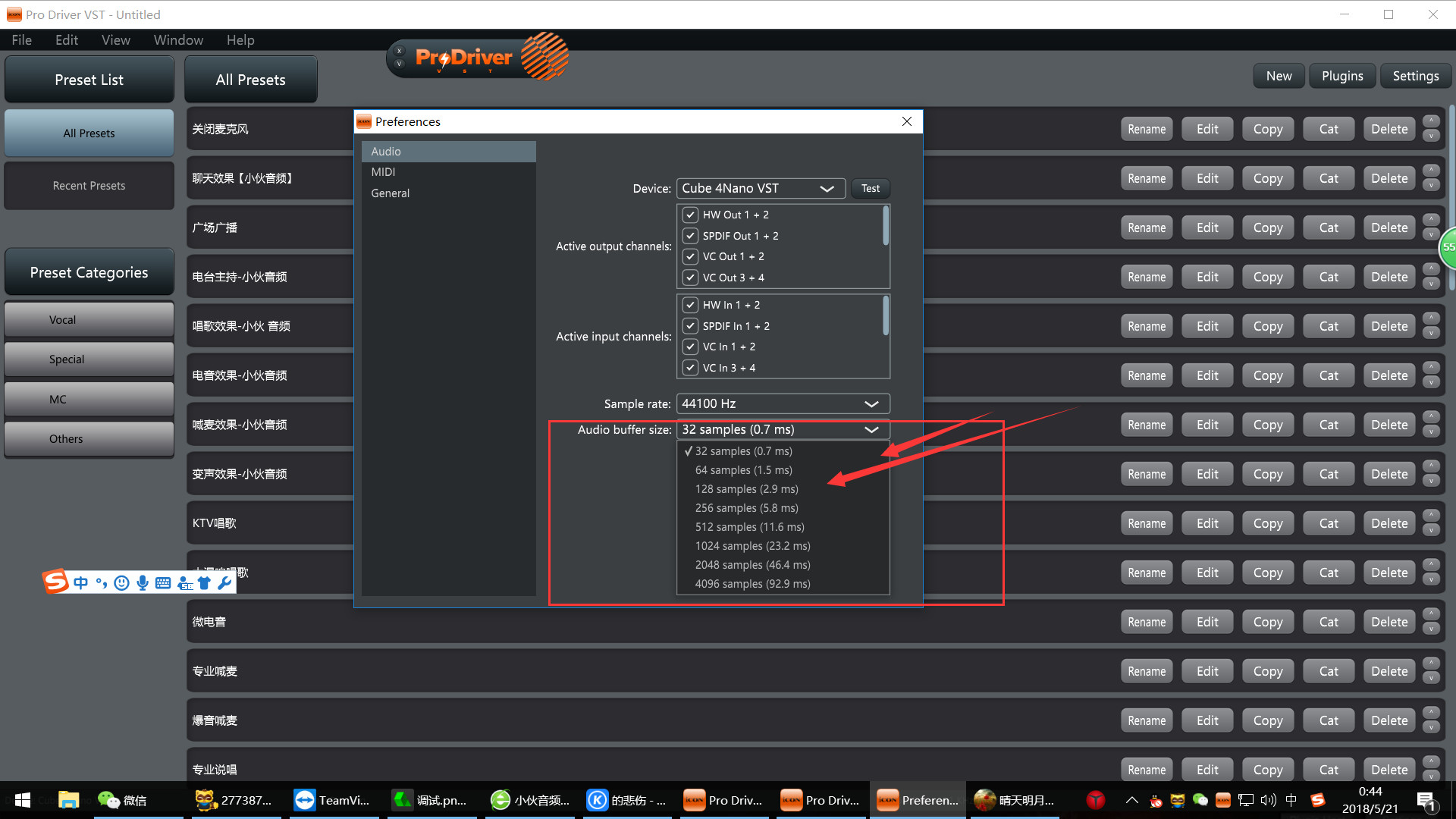Select 64 samples (1.5 ms) buffer size
Screen dimensions: 1456x819
pyautogui.click(x=783, y=470)
